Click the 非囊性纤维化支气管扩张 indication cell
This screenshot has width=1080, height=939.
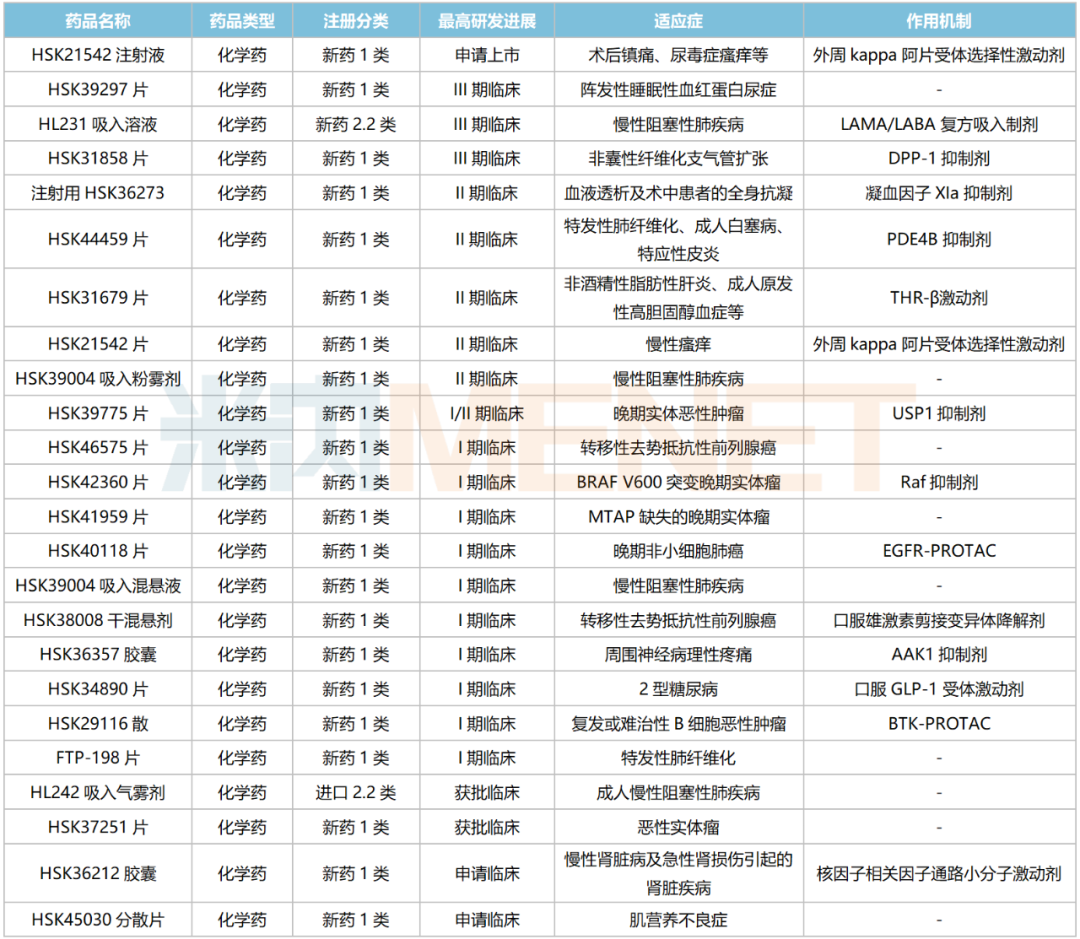pyautogui.click(x=678, y=158)
